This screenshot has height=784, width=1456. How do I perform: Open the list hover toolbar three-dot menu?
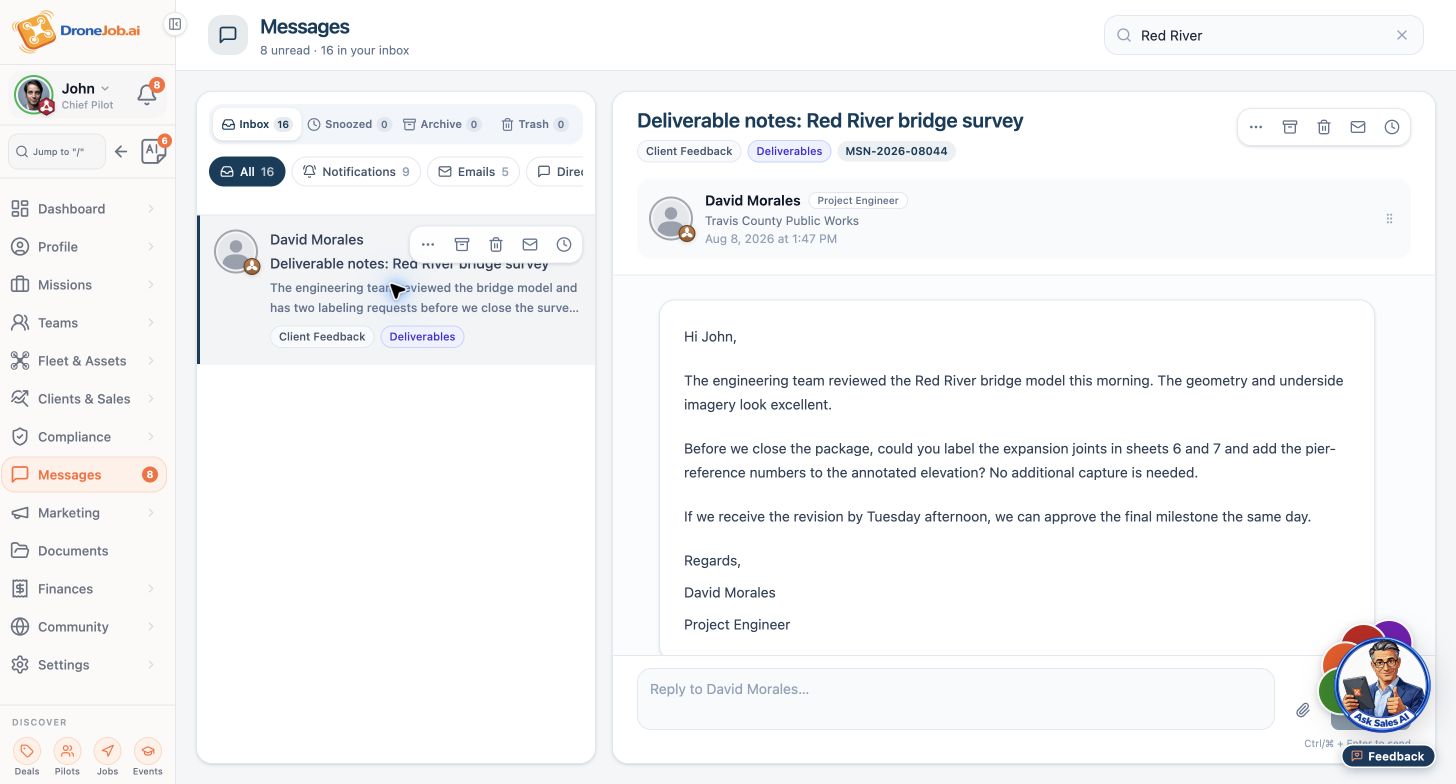(428, 244)
